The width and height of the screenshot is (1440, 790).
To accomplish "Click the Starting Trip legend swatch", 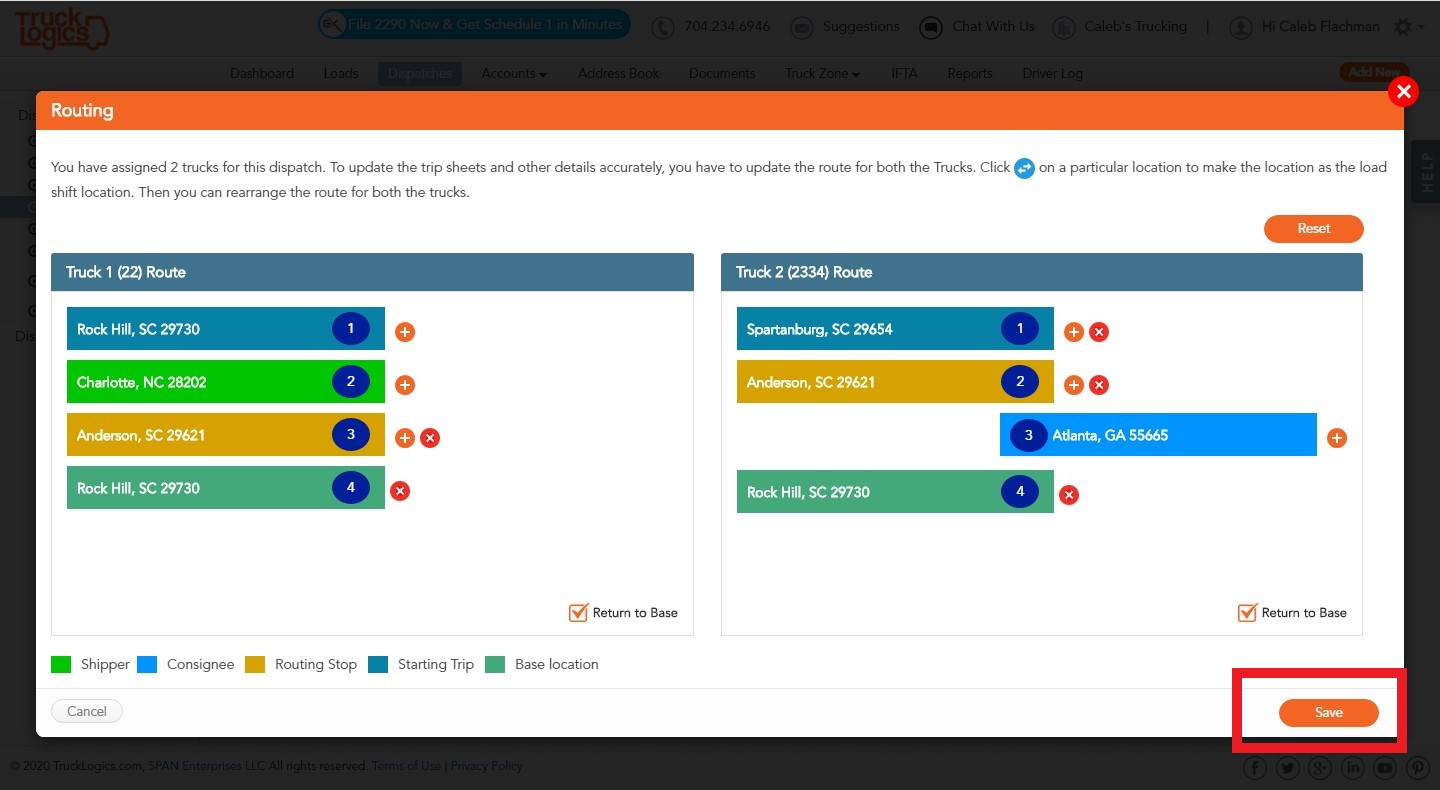I will (x=378, y=664).
